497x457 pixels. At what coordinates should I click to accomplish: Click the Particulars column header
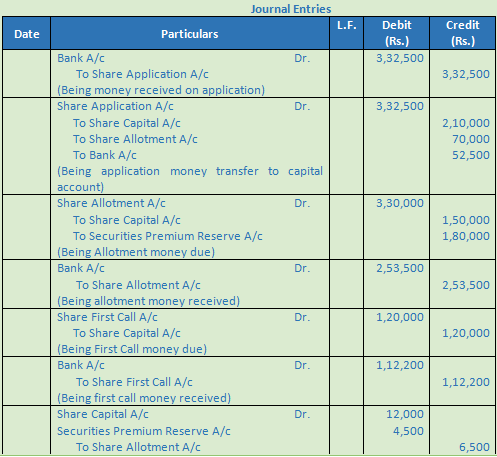190,34
